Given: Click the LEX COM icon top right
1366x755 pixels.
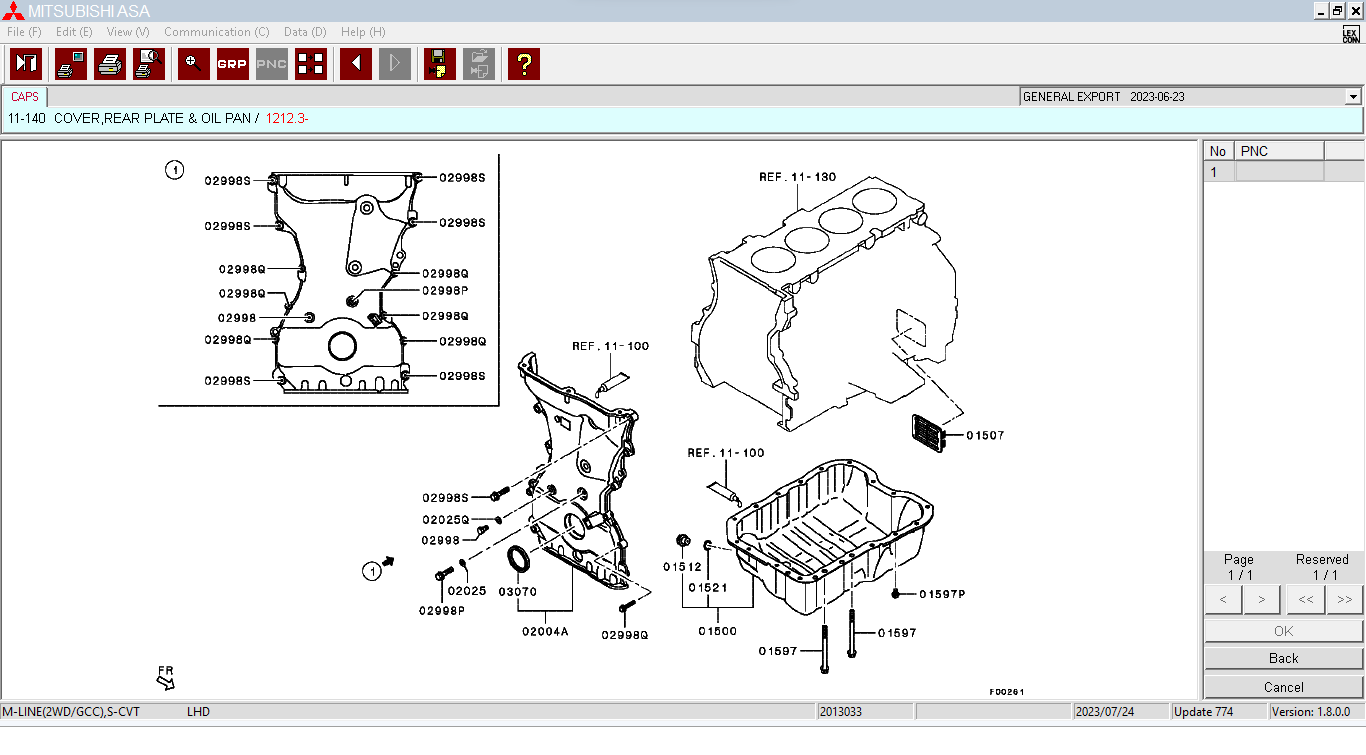Looking at the screenshot, I should [1350, 32].
